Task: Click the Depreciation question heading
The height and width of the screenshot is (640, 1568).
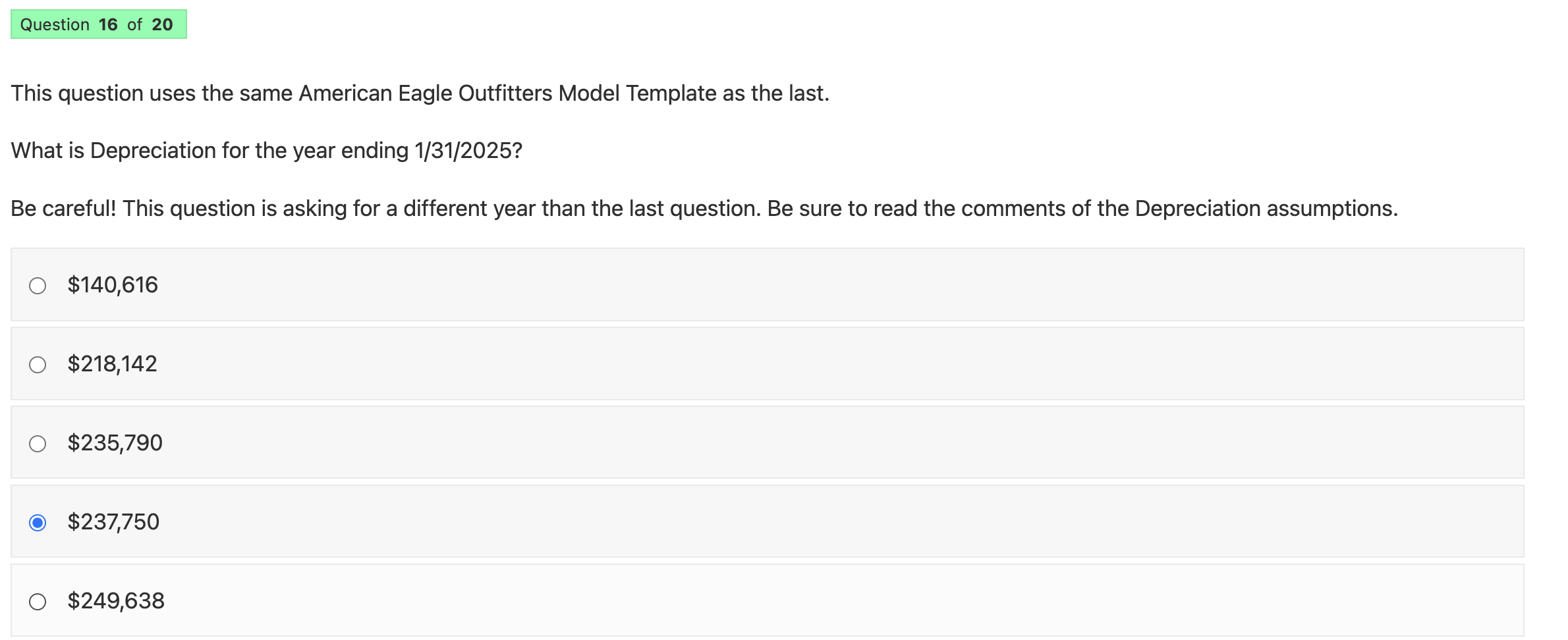Action: tap(267, 150)
